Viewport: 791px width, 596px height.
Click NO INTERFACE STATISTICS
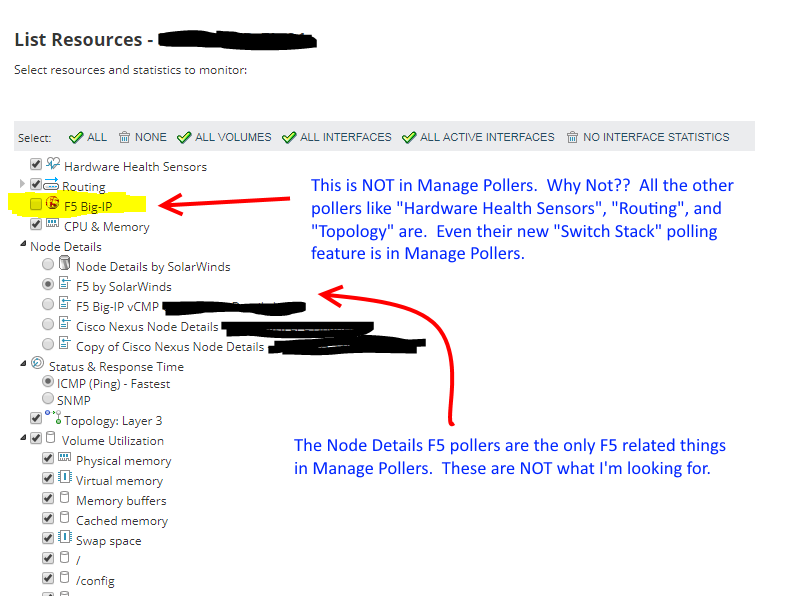(648, 137)
